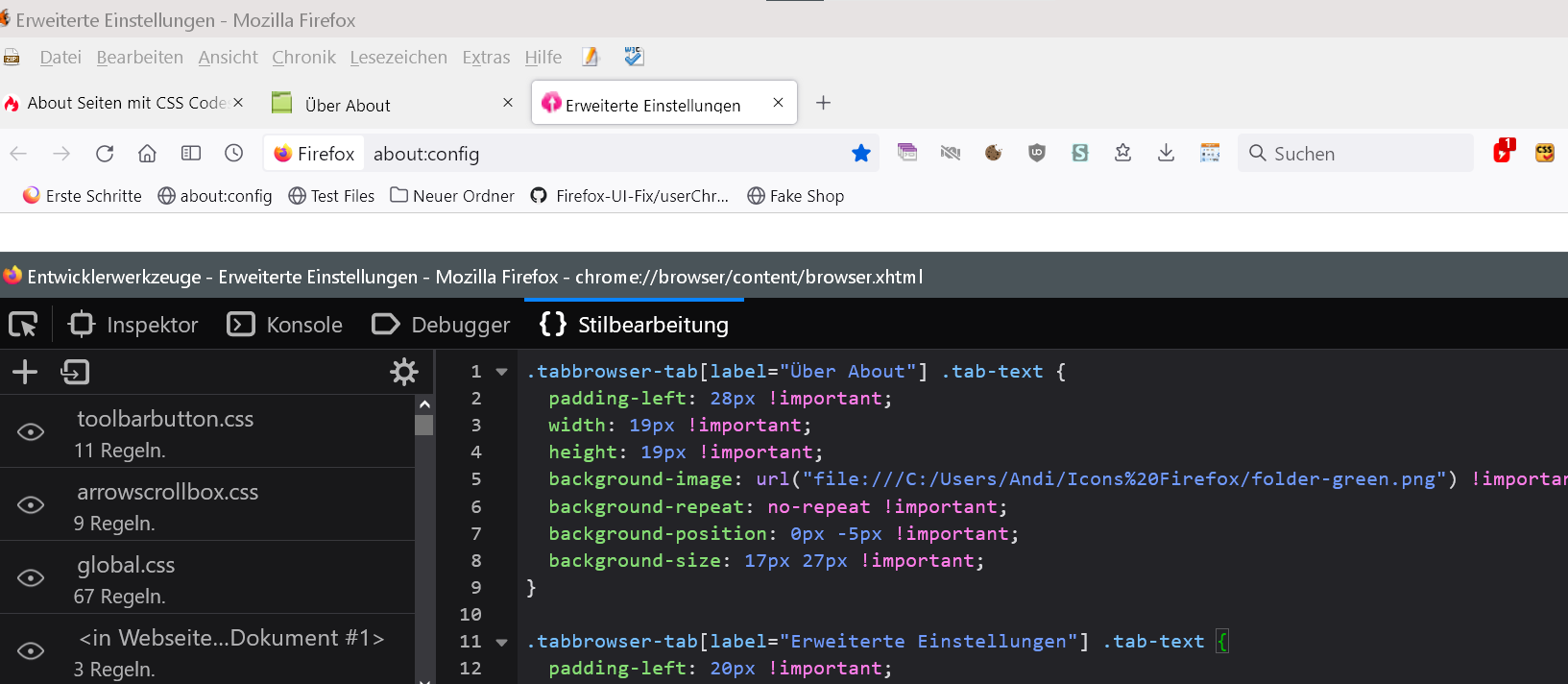Toggle visibility of toolbarbutton.css stylesheet

point(31,432)
